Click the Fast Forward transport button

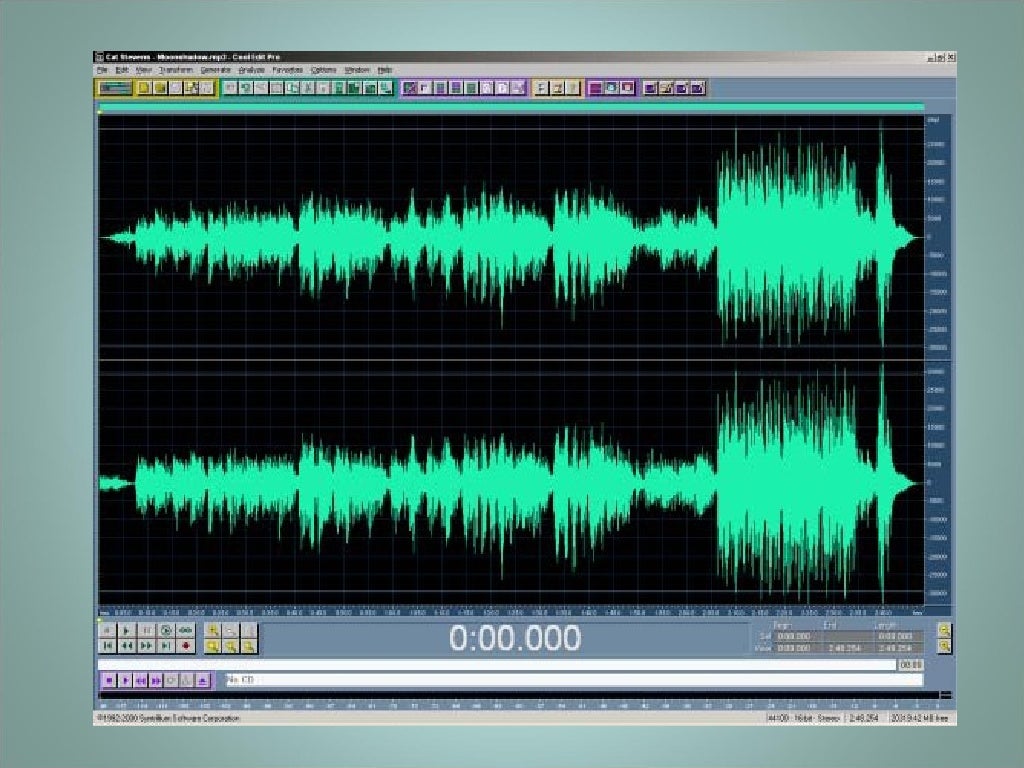coord(147,646)
